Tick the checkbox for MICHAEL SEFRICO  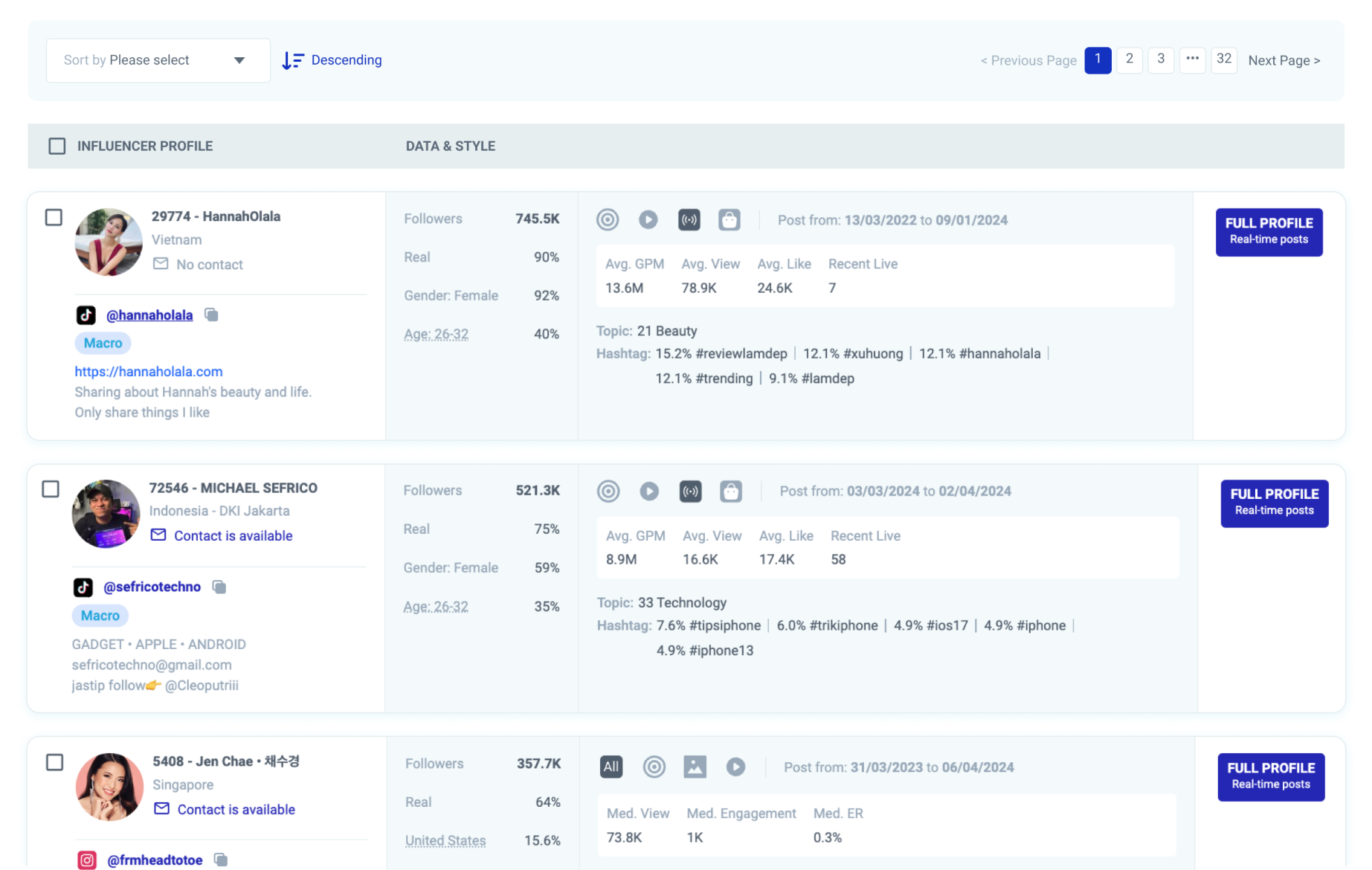[x=51, y=489]
